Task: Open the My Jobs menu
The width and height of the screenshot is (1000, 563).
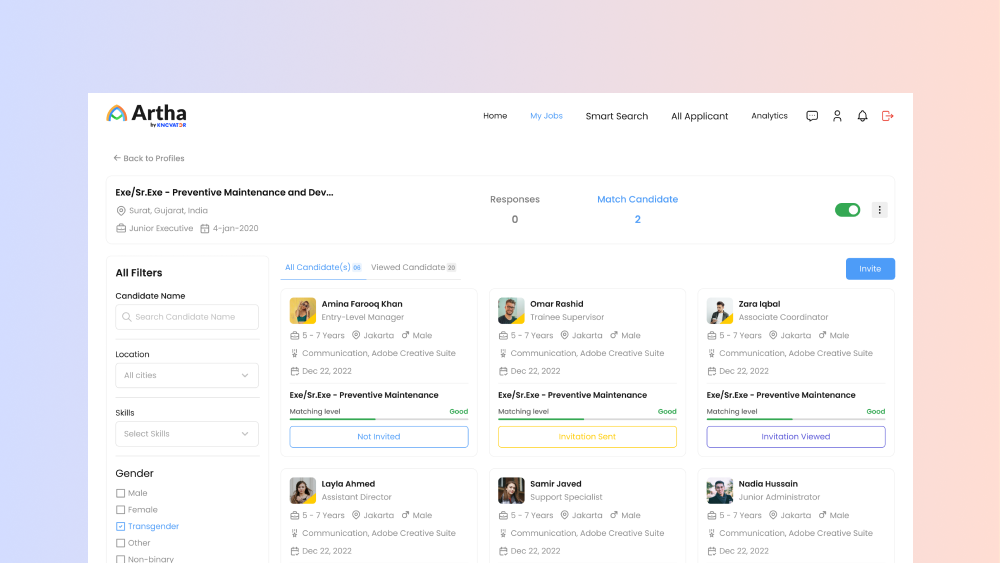Action: point(547,116)
